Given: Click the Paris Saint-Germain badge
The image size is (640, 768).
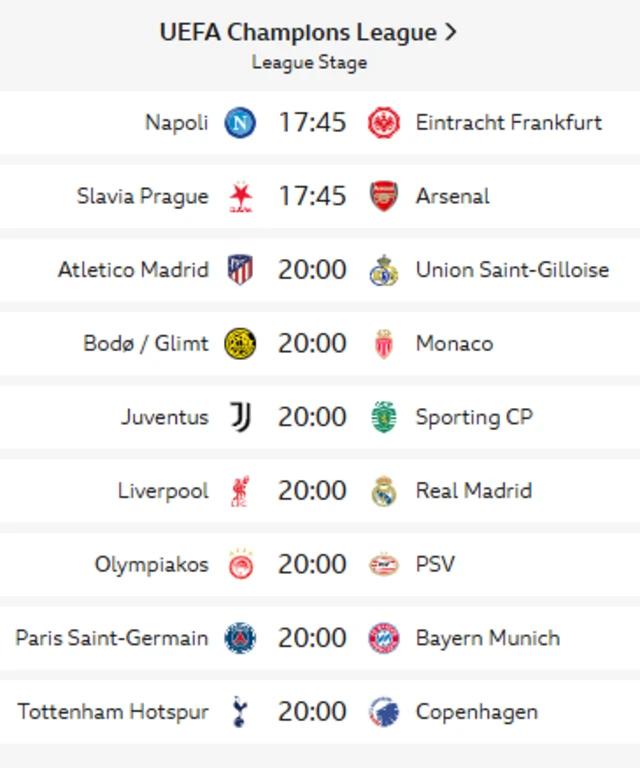Looking at the screenshot, I should (x=240, y=638).
